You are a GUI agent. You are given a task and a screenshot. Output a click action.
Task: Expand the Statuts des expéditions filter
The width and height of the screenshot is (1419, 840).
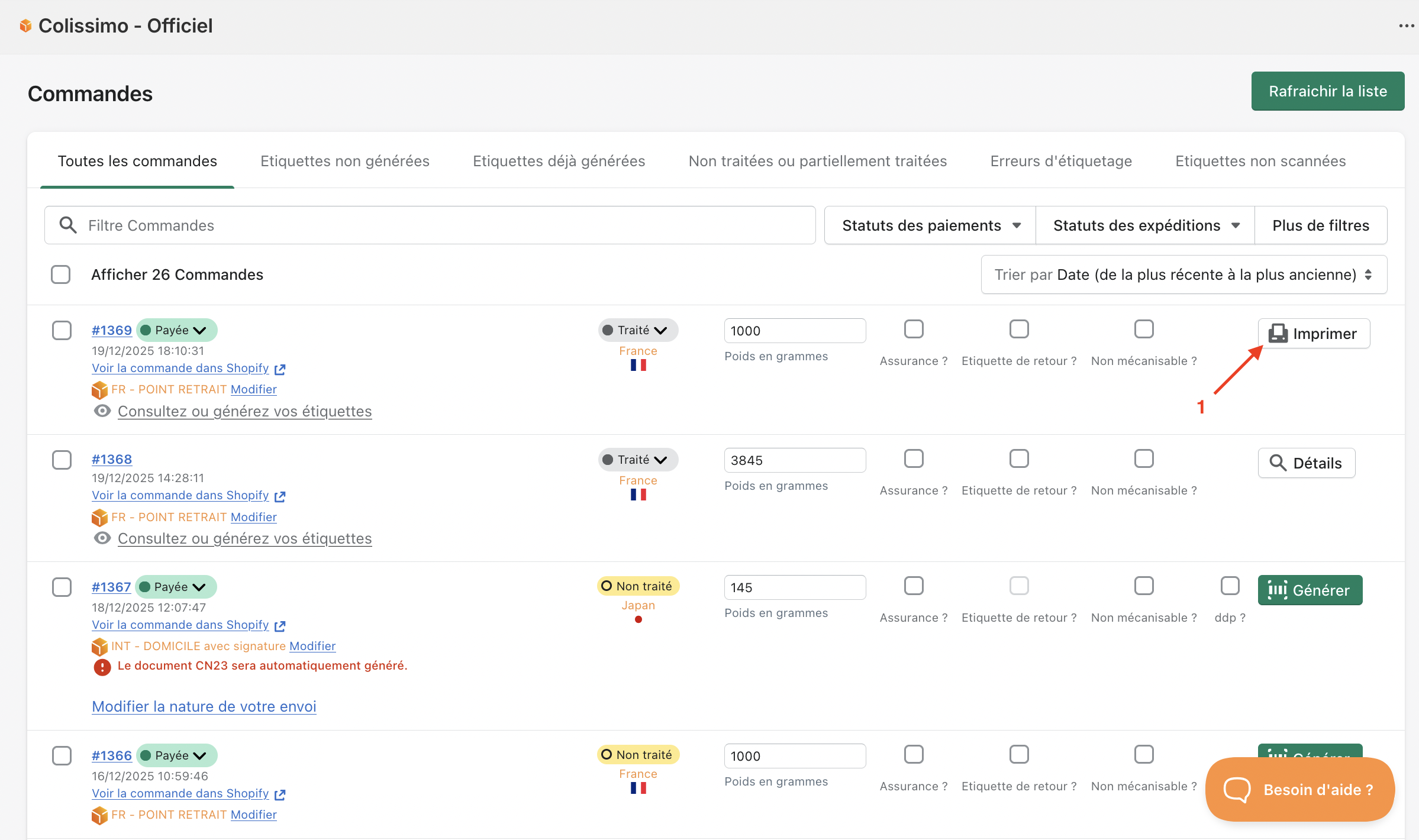pyautogui.click(x=1146, y=225)
